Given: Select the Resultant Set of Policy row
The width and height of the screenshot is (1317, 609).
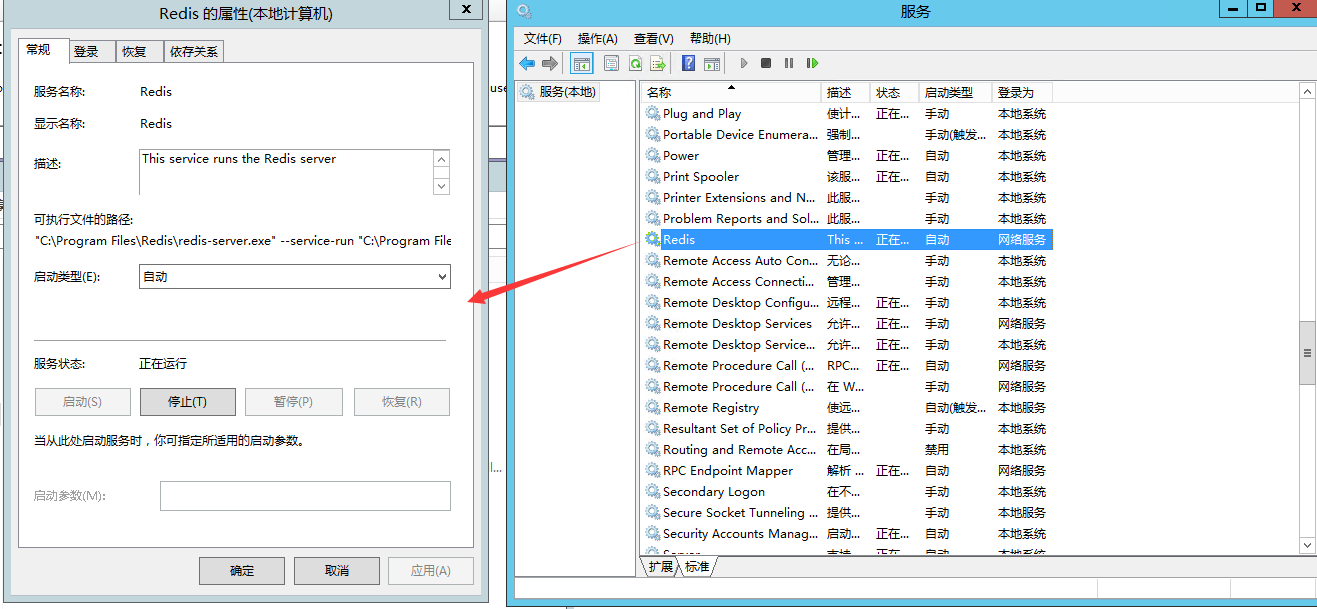Looking at the screenshot, I should (x=847, y=428).
